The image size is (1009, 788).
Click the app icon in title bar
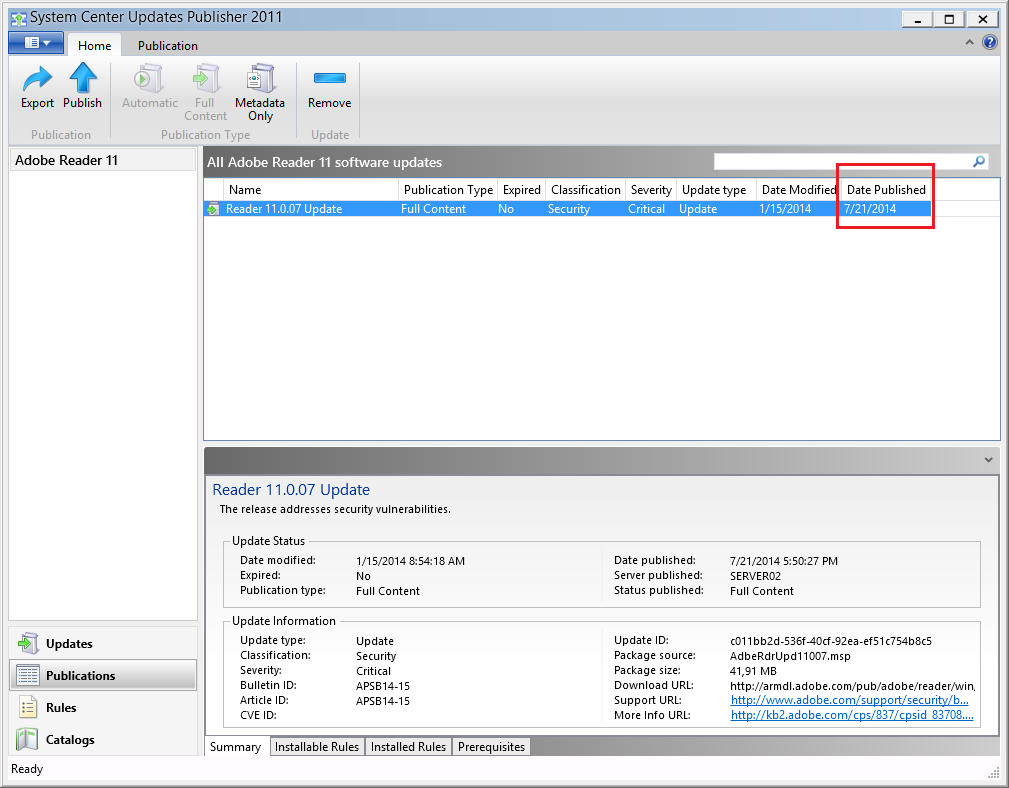click(19, 18)
